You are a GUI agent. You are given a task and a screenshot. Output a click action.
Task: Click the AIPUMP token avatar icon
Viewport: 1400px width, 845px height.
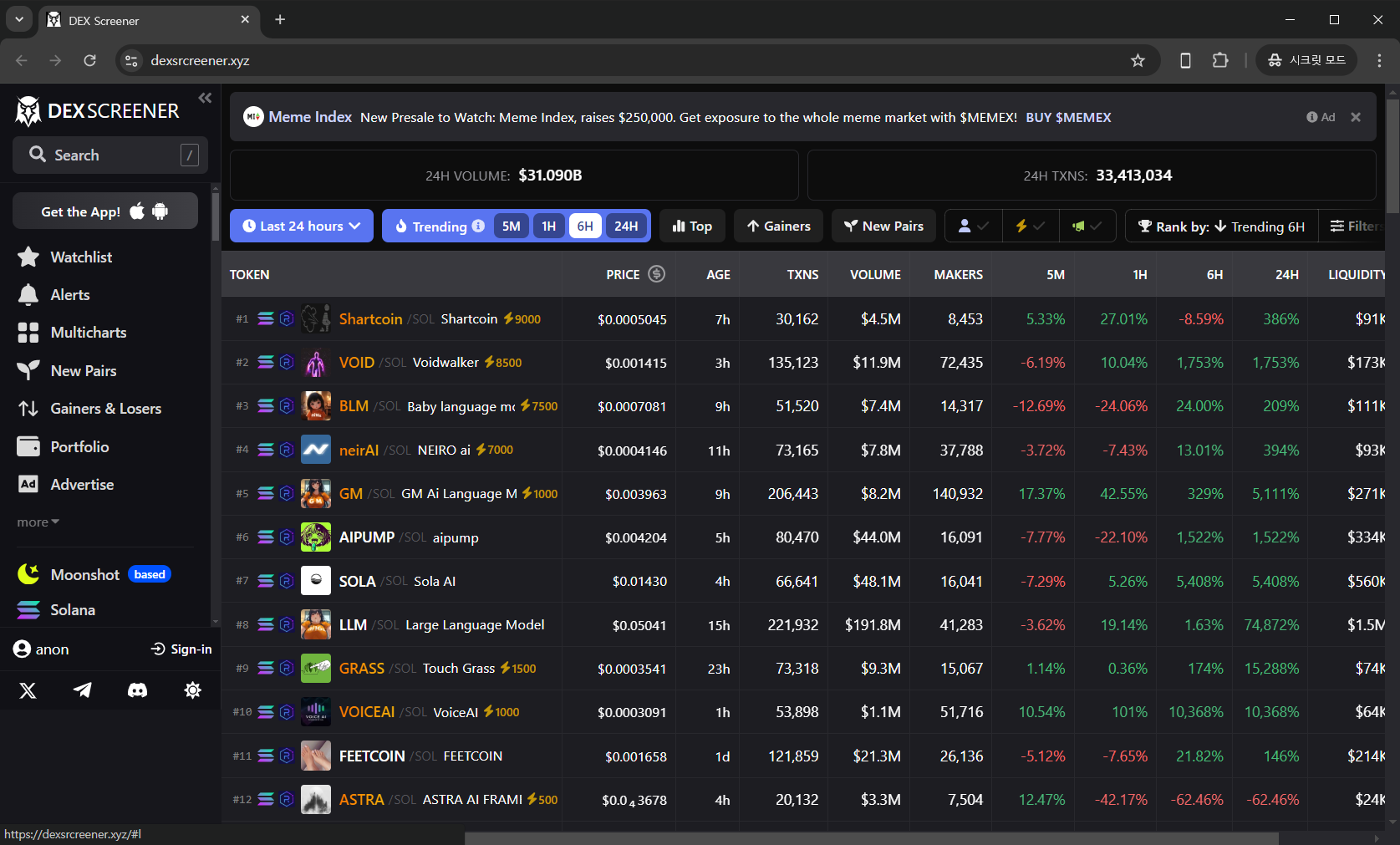316,537
